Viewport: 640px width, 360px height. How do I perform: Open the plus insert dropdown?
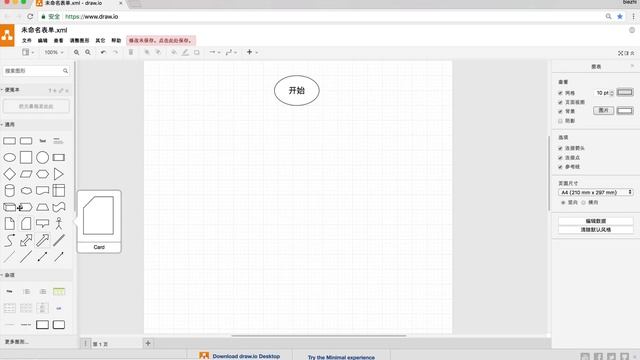(252, 52)
